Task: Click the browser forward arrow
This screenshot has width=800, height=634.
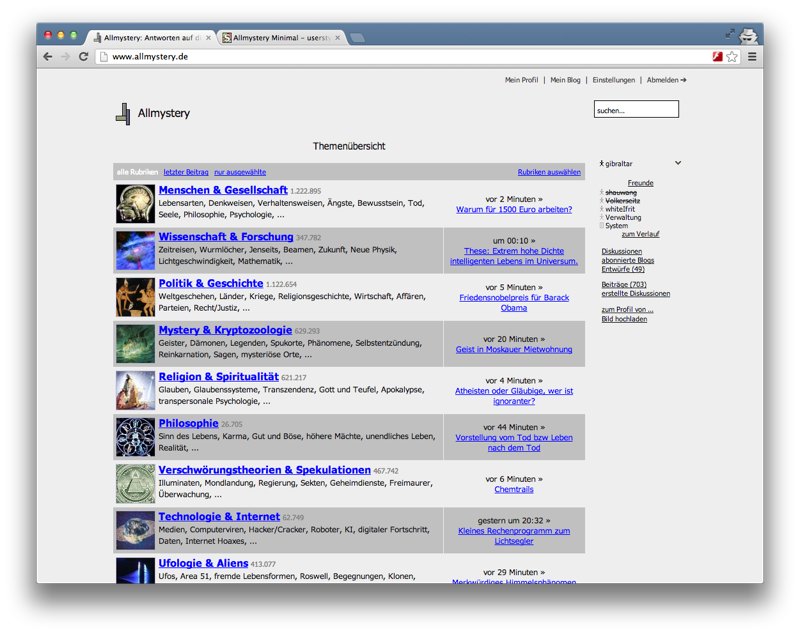Action: pyautogui.click(x=65, y=57)
